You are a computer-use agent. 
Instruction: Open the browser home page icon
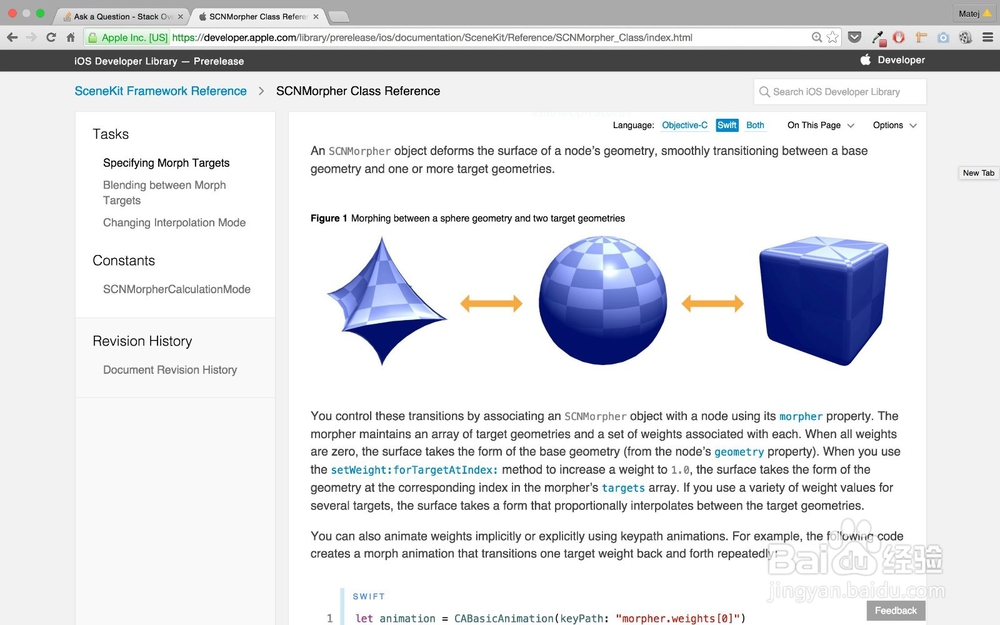click(71, 38)
